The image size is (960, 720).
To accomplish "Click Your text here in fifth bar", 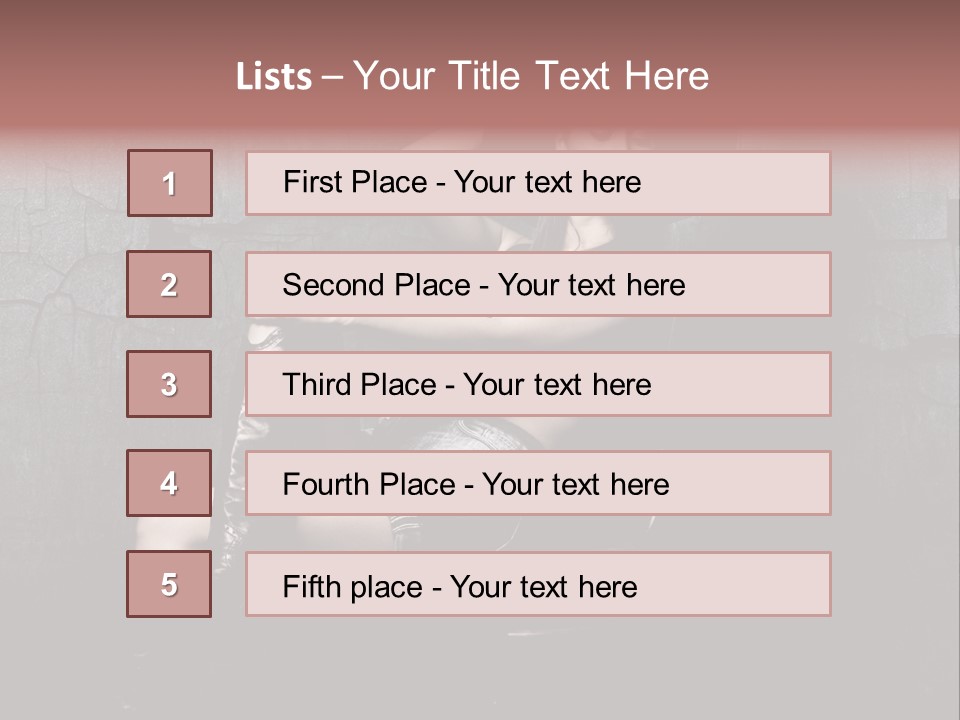I will click(x=544, y=587).
